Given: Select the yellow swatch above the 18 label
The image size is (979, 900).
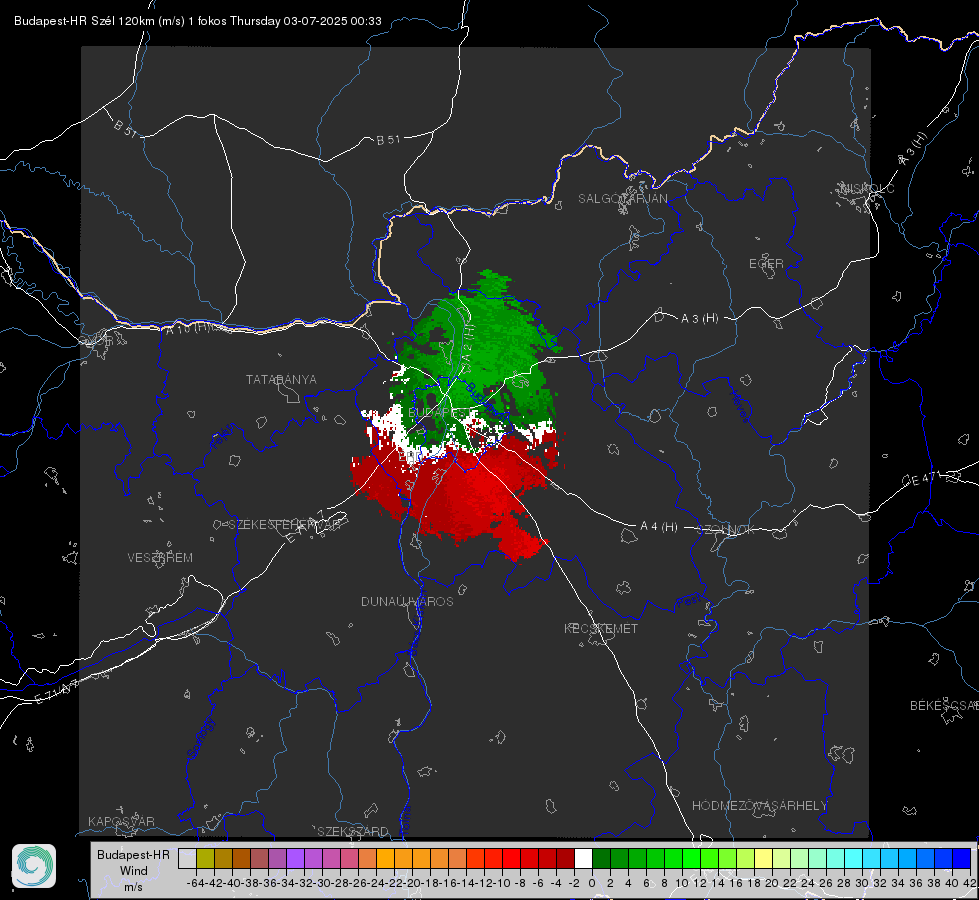Looking at the screenshot, I should point(764,858).
